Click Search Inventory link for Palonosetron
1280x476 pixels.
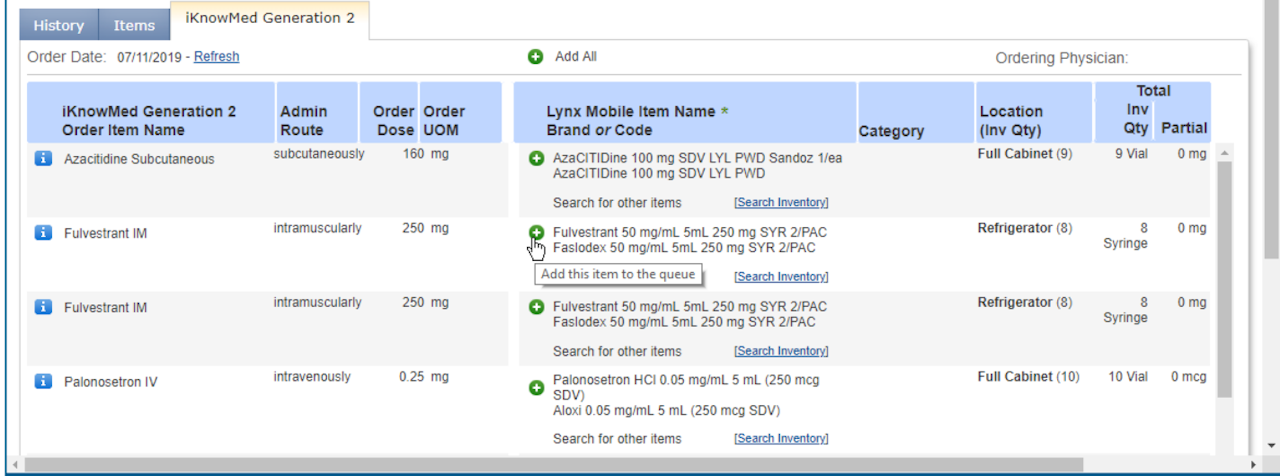click(x=781, y=439)
